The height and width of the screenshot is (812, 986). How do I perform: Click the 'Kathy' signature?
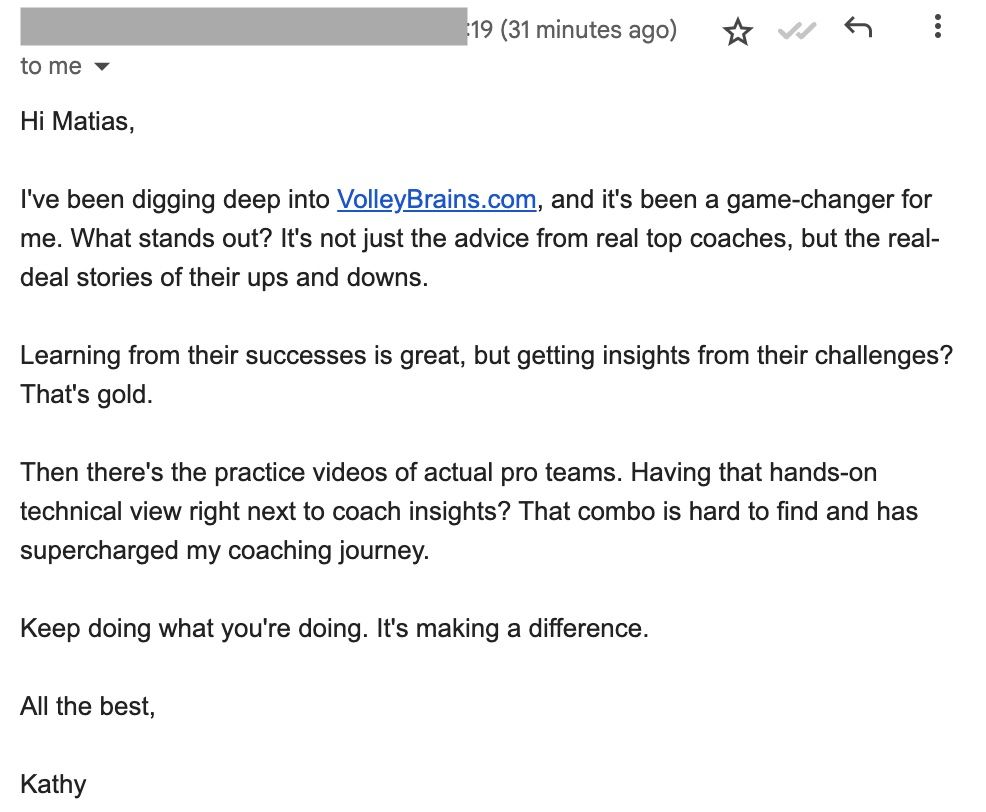pos(53,784)
